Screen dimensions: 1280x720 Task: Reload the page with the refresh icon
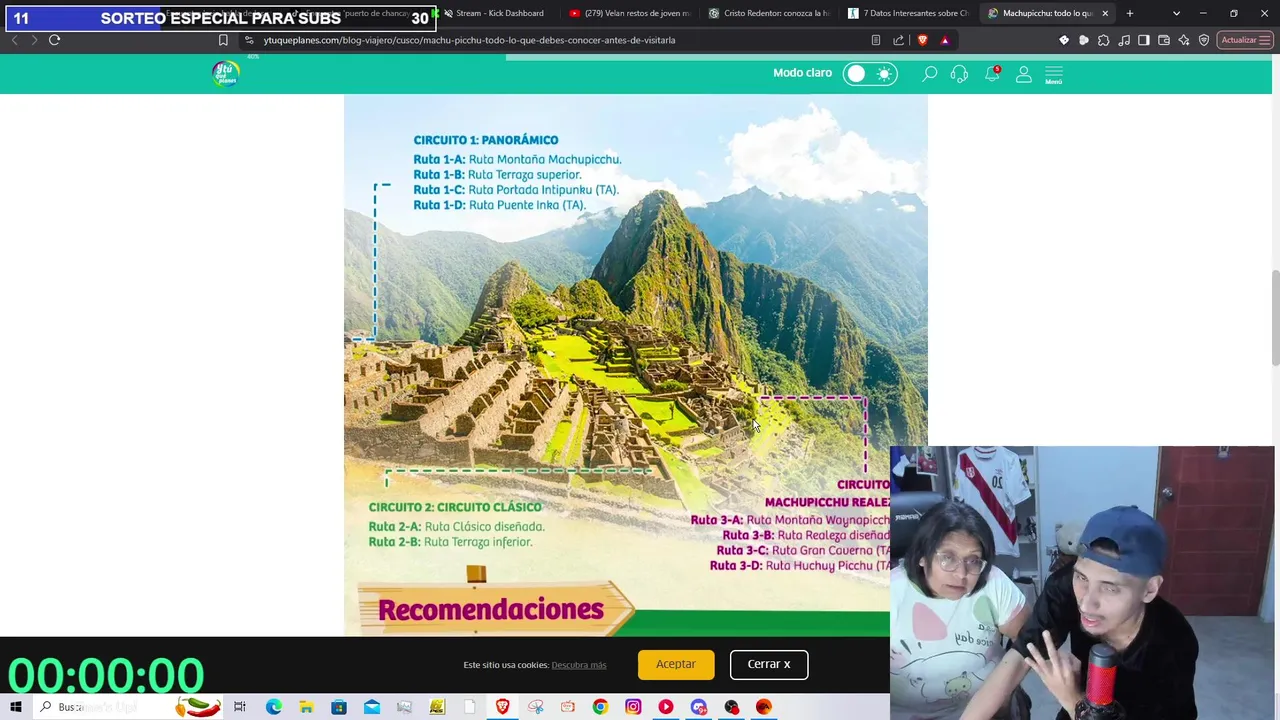click(54, 40)
